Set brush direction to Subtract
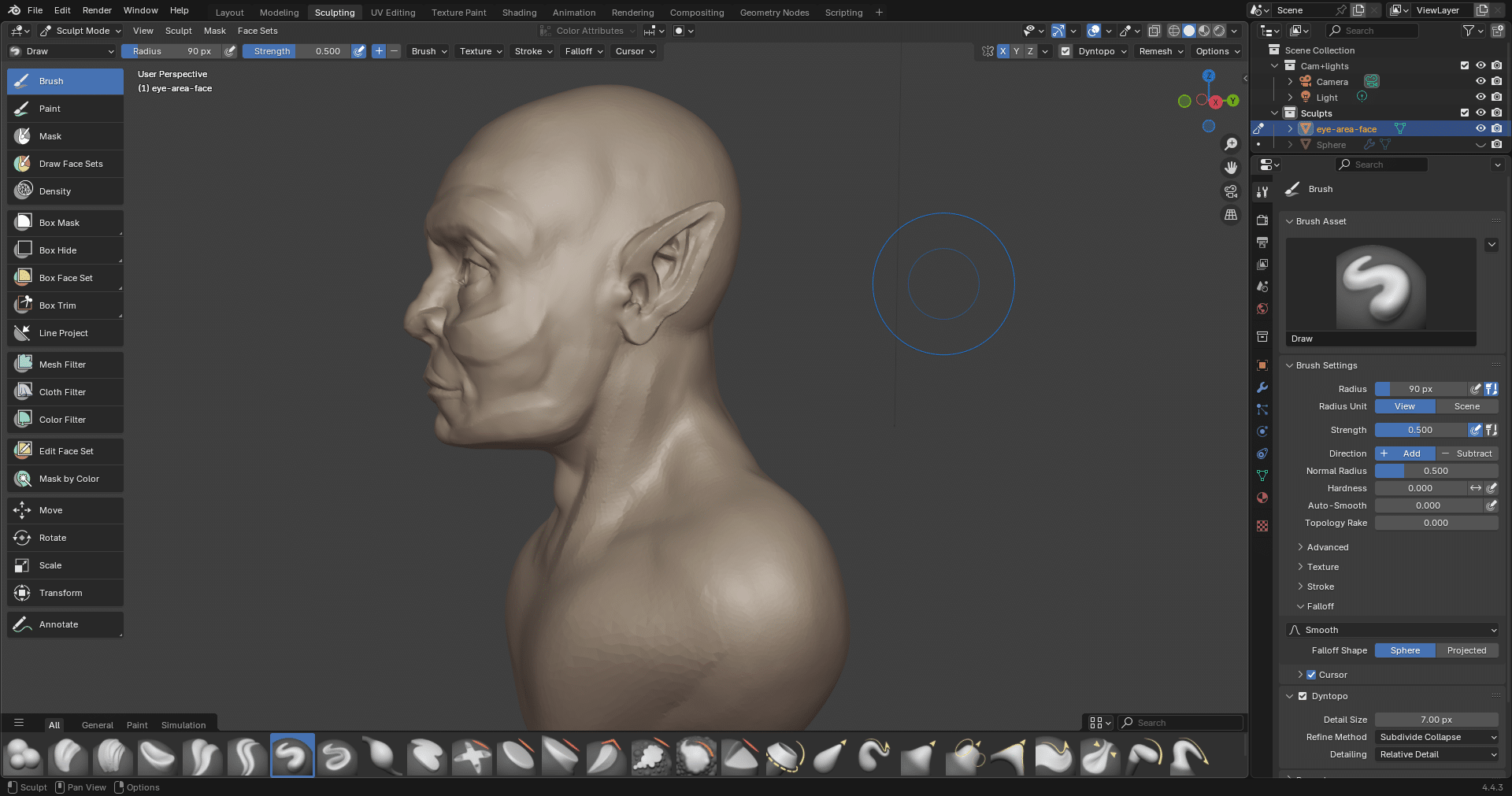Viewport: 1512px width, 796px height. click(x=1466, y=454)
